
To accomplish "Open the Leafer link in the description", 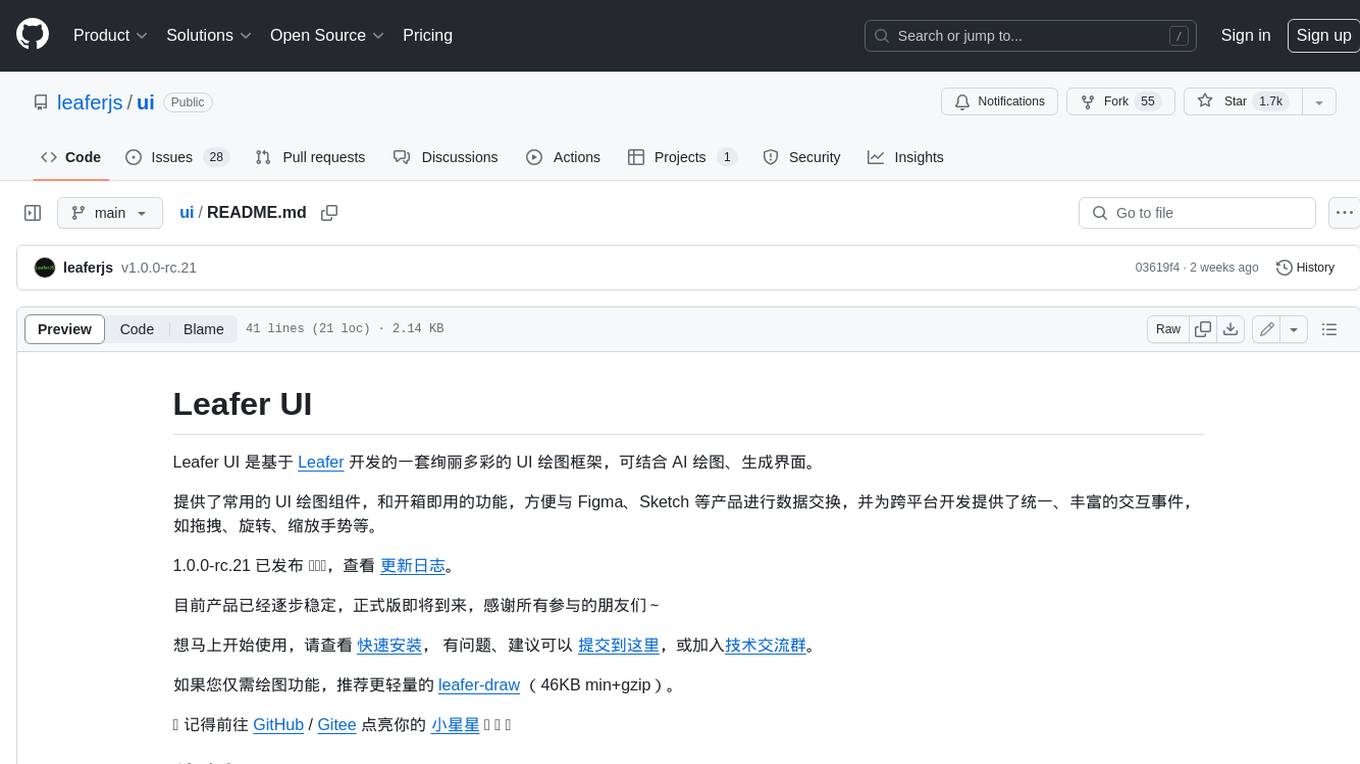I will [321, 462].
